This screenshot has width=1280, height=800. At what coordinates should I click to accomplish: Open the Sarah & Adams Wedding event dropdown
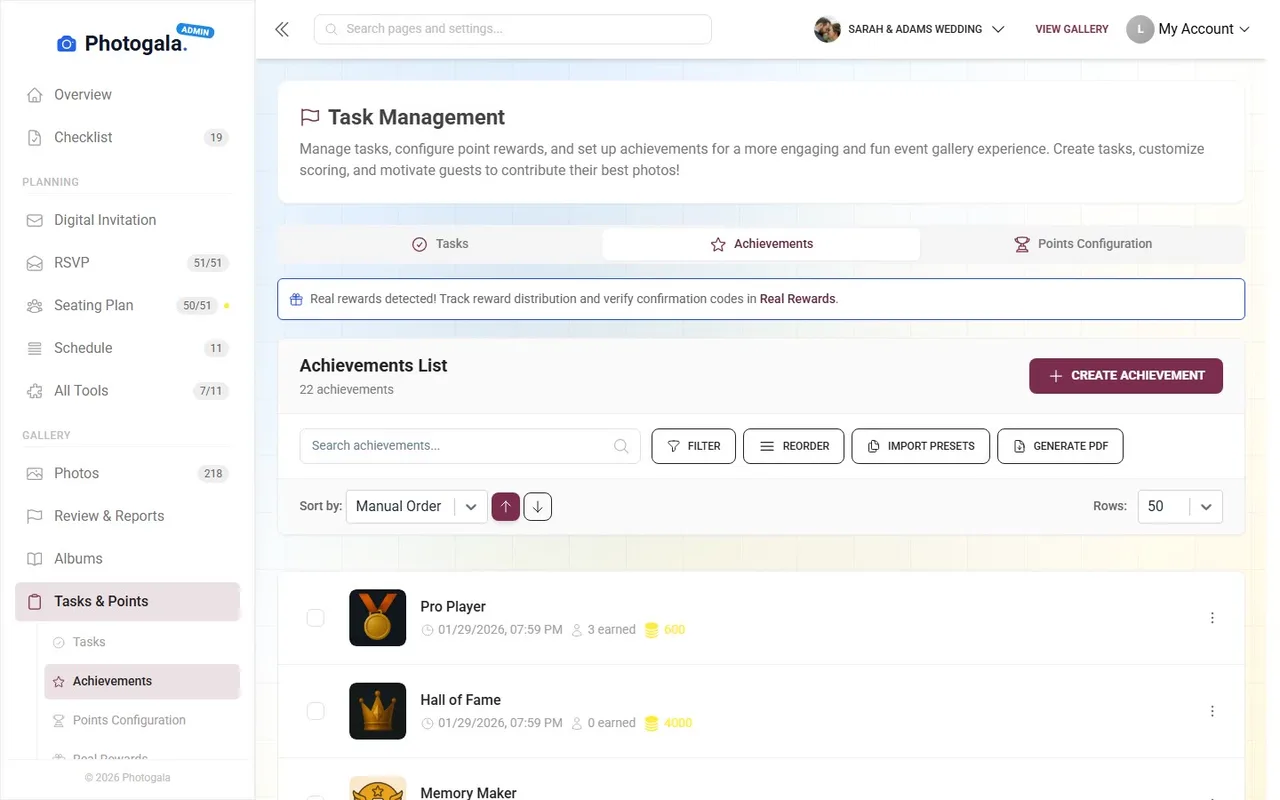point(909,30)
